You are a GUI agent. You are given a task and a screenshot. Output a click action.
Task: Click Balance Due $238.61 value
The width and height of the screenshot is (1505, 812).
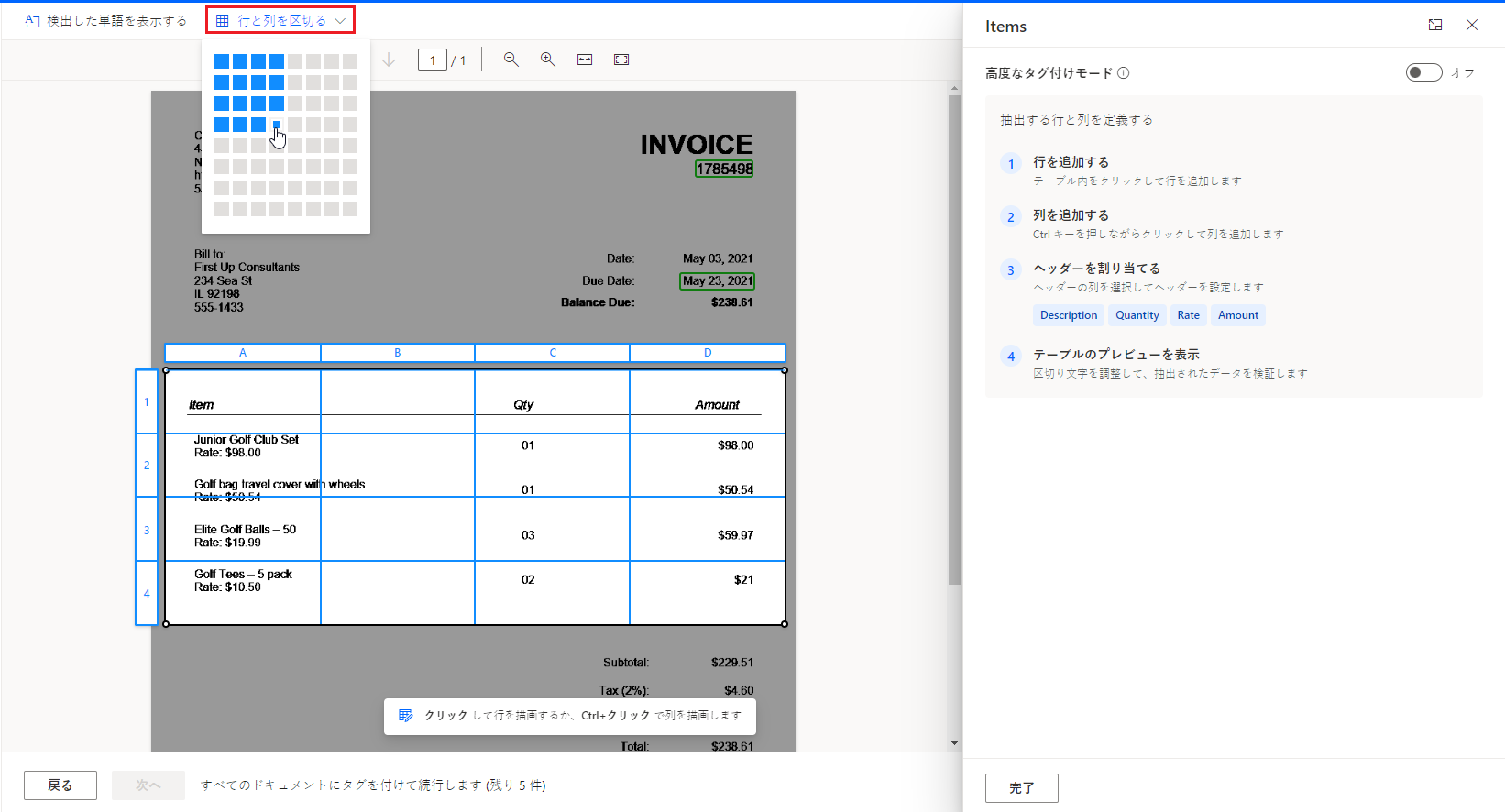(731, 302)
